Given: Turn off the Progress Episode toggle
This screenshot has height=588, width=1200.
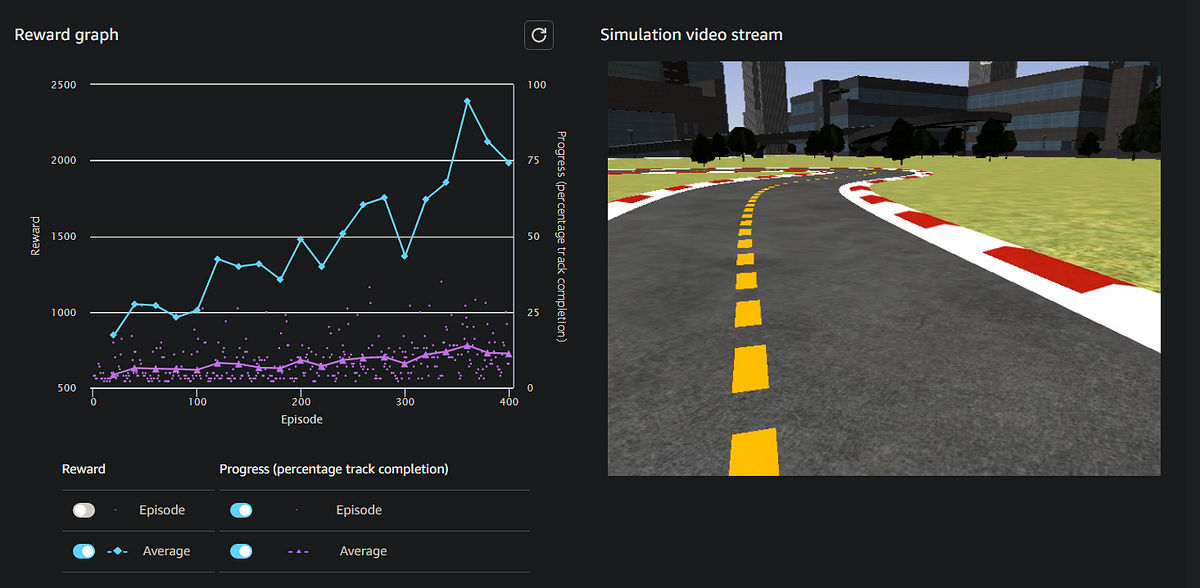Looking at the screenshot, I should [241, 510].
